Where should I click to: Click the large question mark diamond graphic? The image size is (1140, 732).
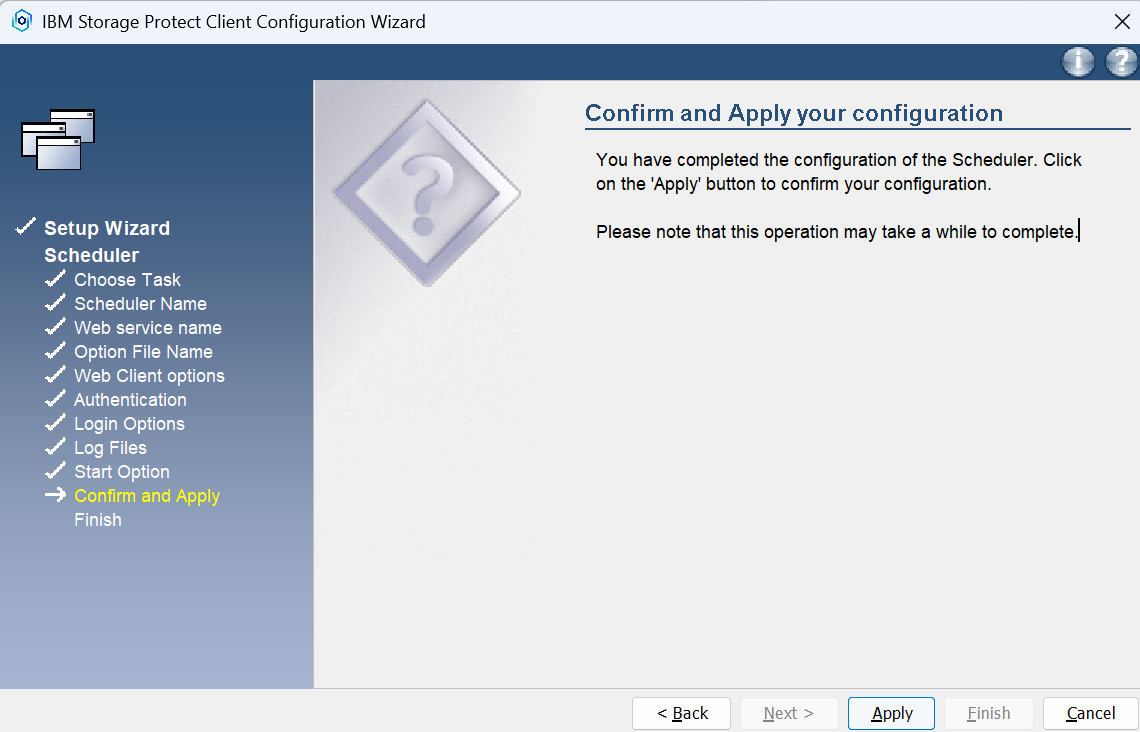pos(426,192)
